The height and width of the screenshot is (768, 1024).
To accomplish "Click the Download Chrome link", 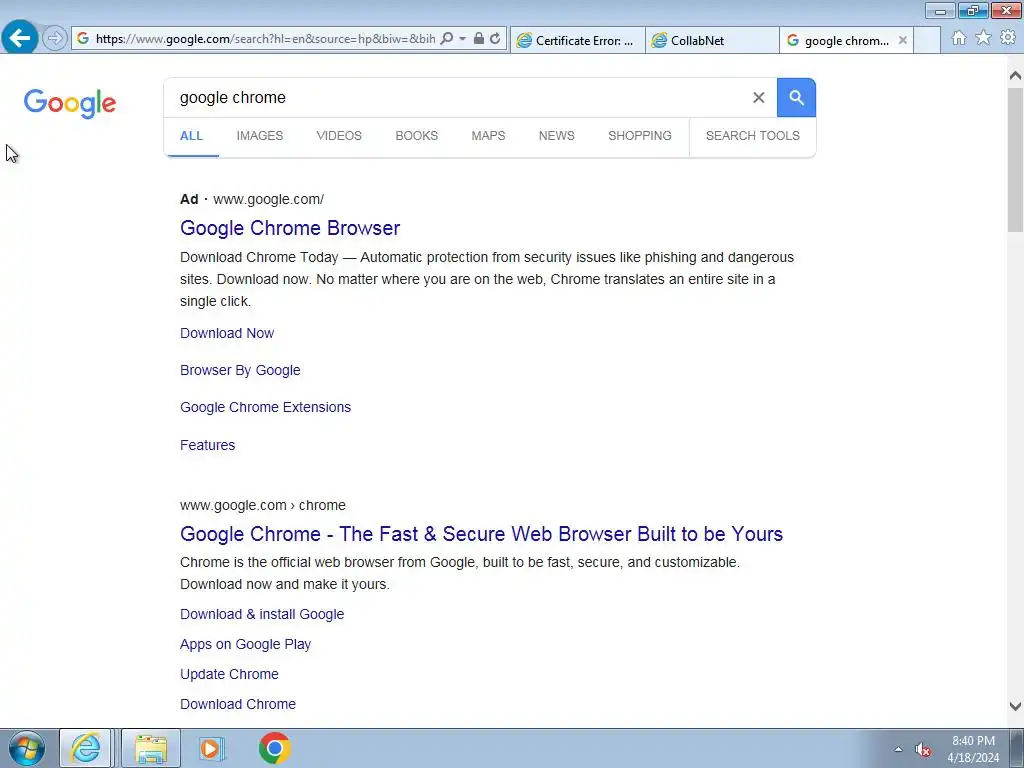I will coord(238,705).
